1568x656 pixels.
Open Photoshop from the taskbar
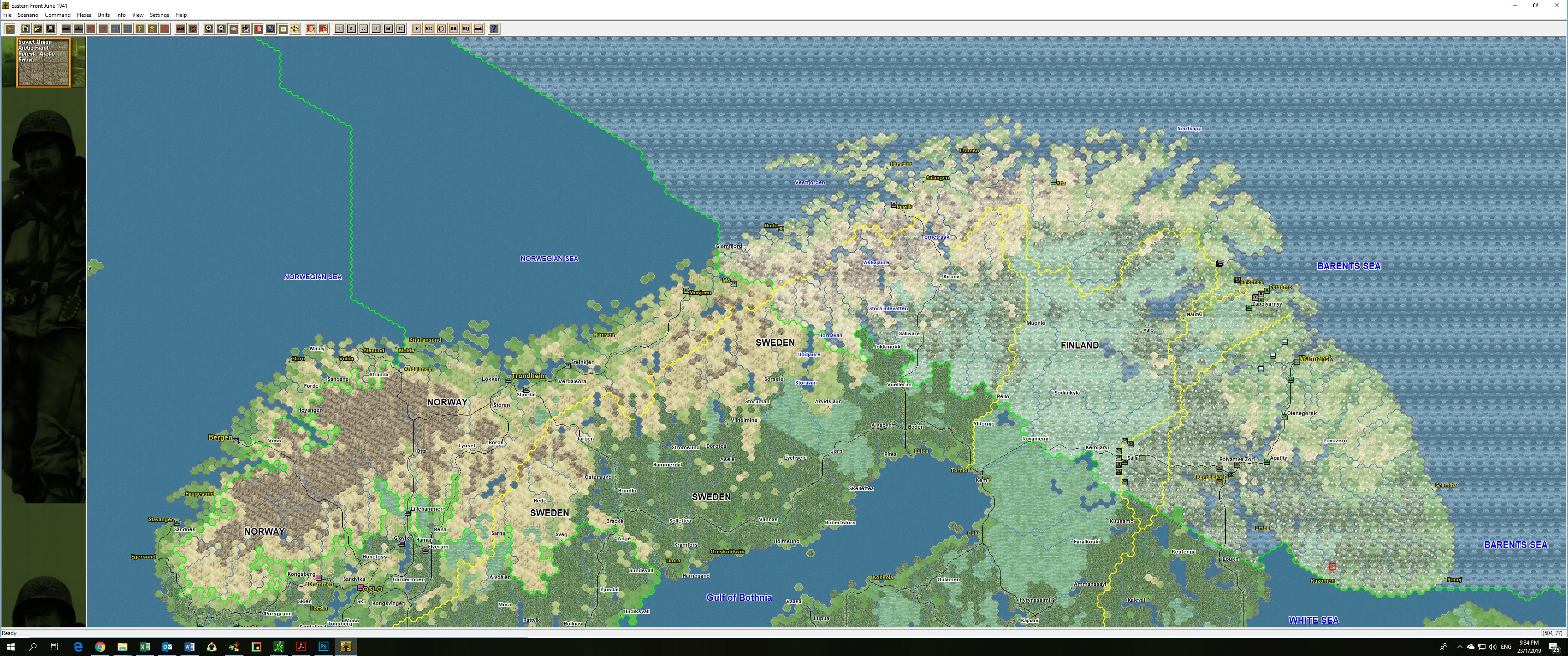[x=323, y=647]
